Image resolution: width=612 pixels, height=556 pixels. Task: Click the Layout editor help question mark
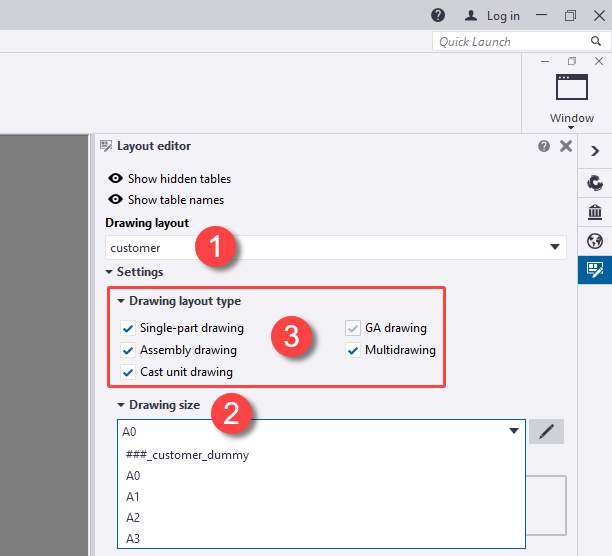[x=544, y=146]
